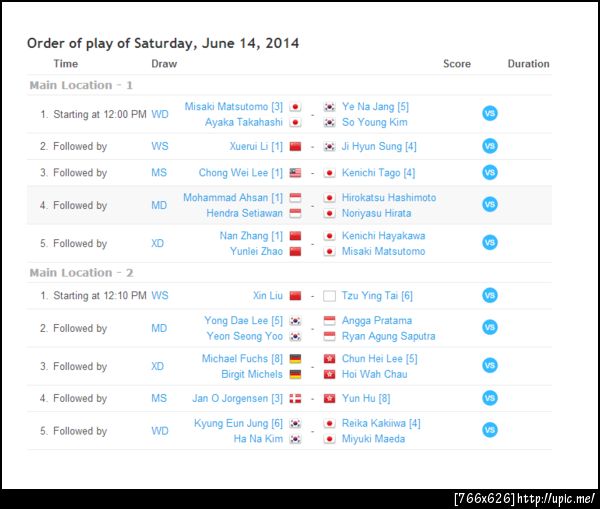Click Hendra Setiawan player name
Image resolution: width=600 pixels, height=509 pixels.
click(x=244, y=213)
